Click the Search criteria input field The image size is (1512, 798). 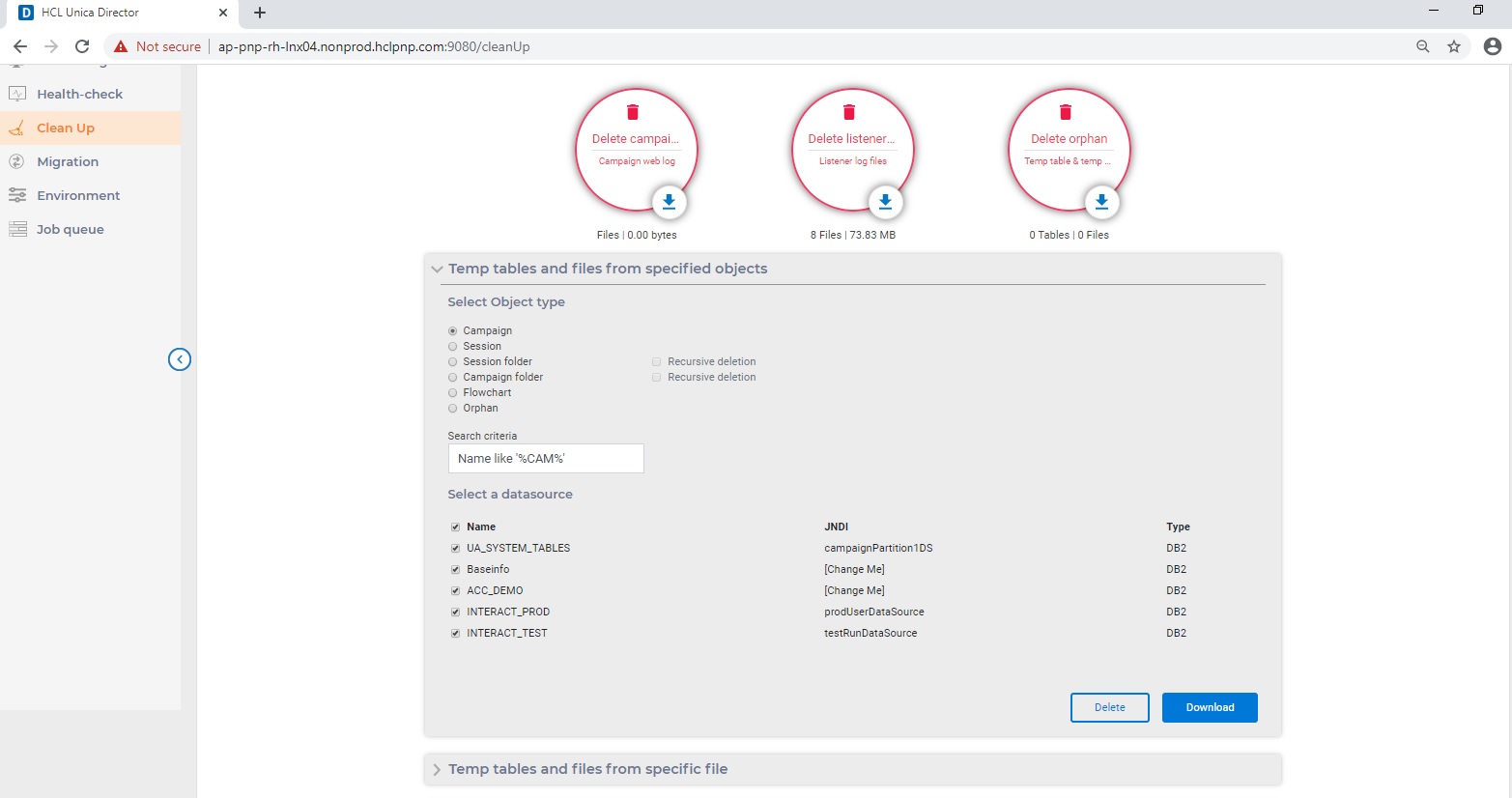pos(546,459)
